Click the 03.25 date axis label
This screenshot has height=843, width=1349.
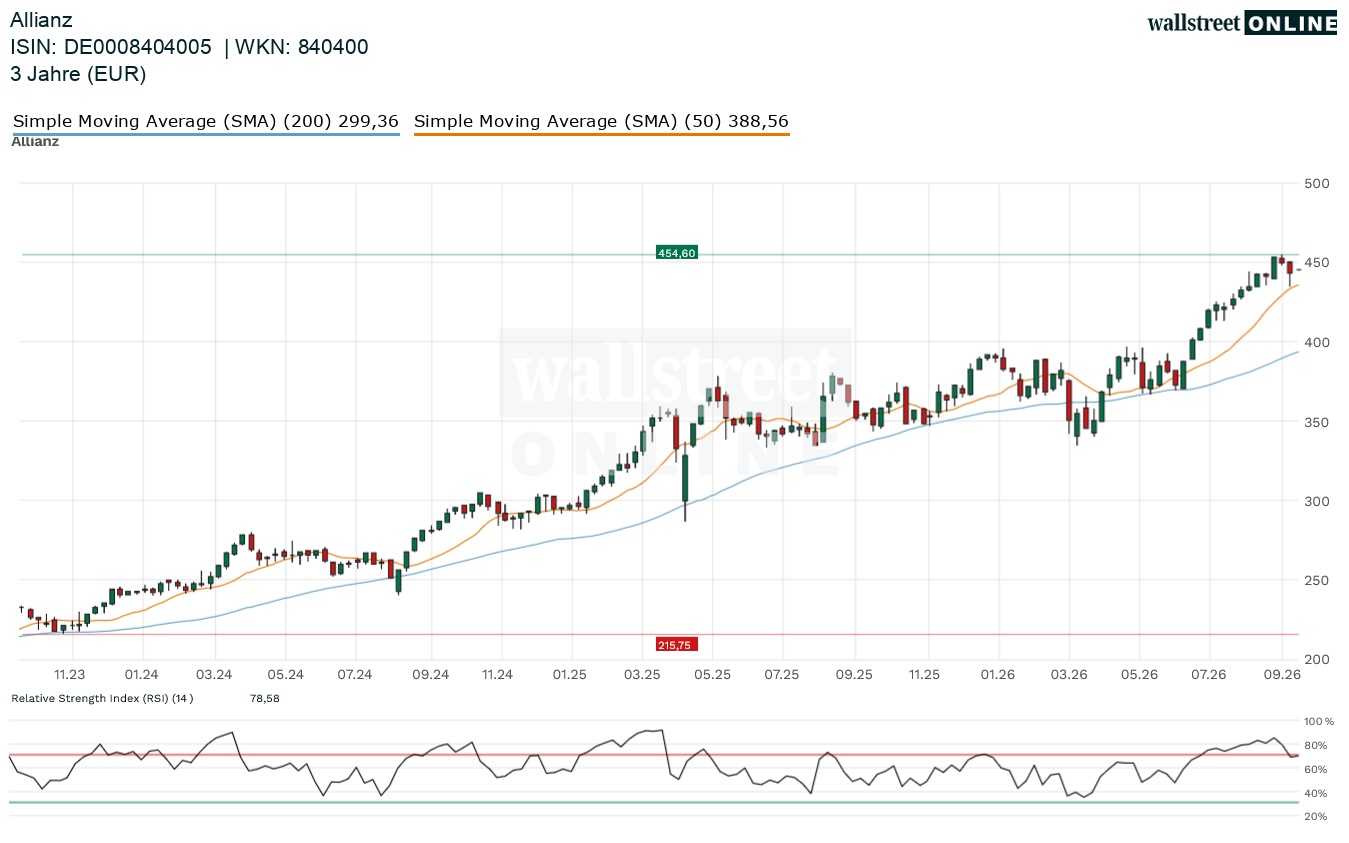641,675
